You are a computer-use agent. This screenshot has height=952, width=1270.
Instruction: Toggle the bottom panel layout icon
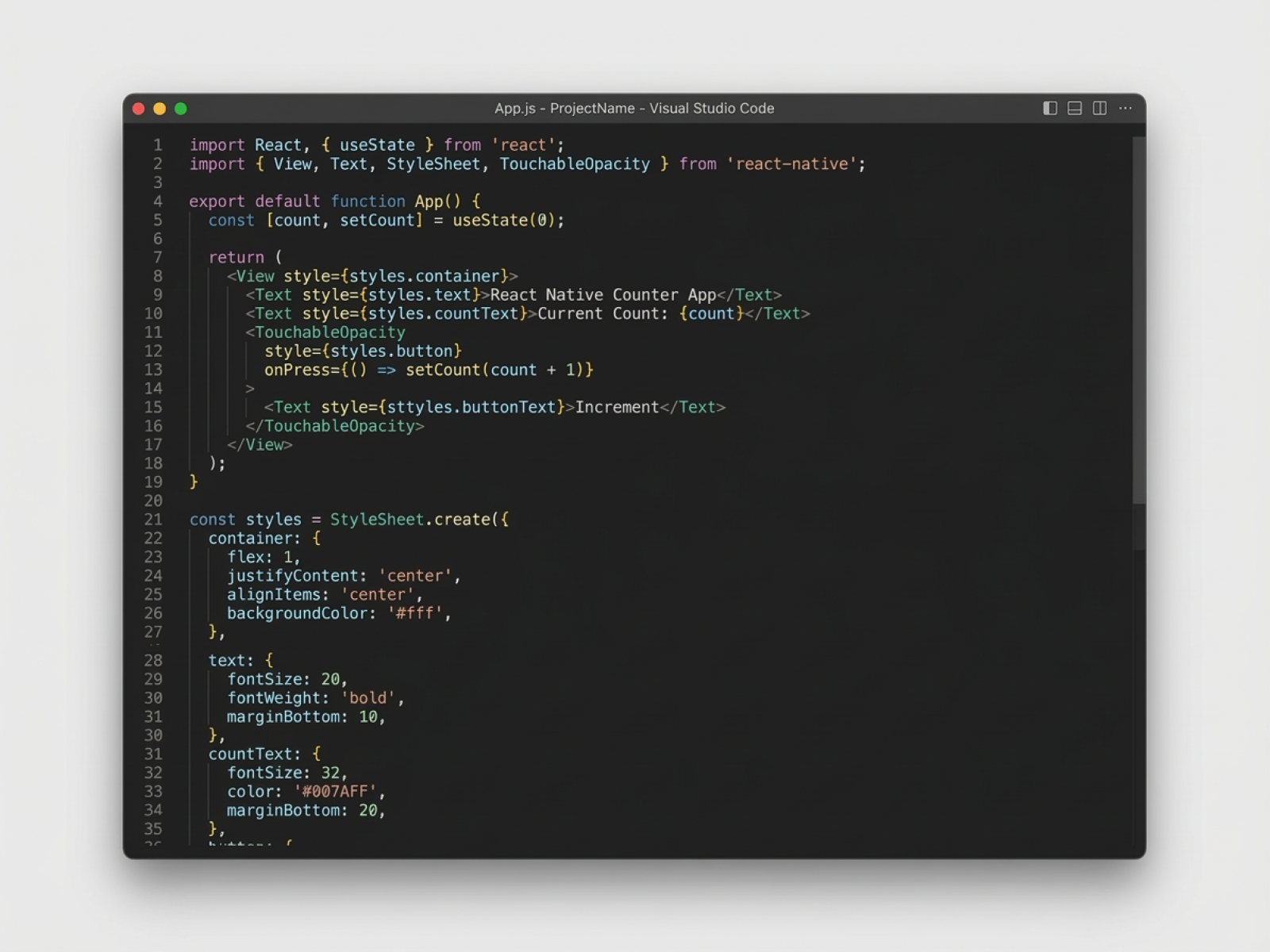(1075, 108)
